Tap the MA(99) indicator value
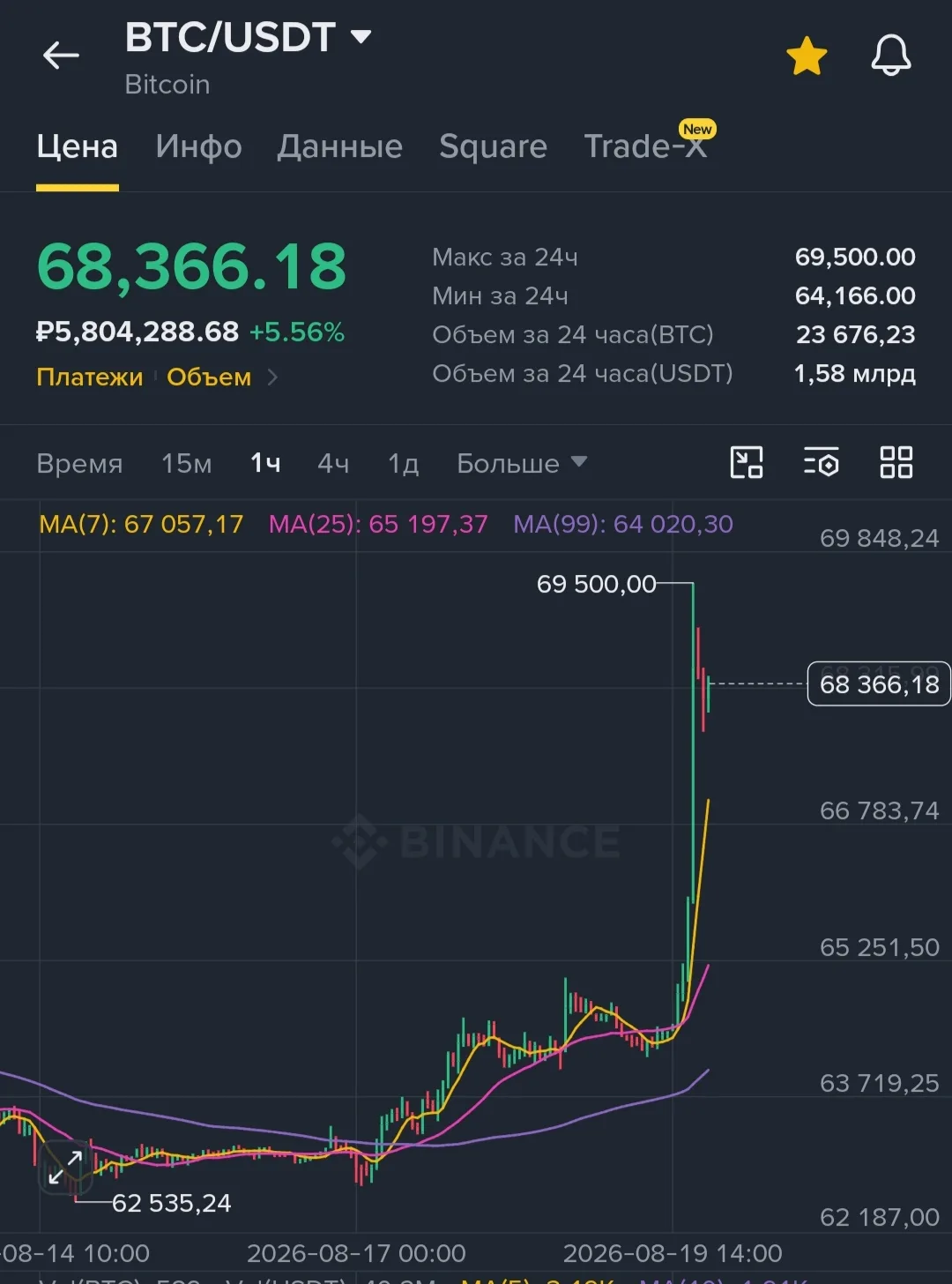The width and height of the screenshot is (952, 1284). (x=623, y=525)
